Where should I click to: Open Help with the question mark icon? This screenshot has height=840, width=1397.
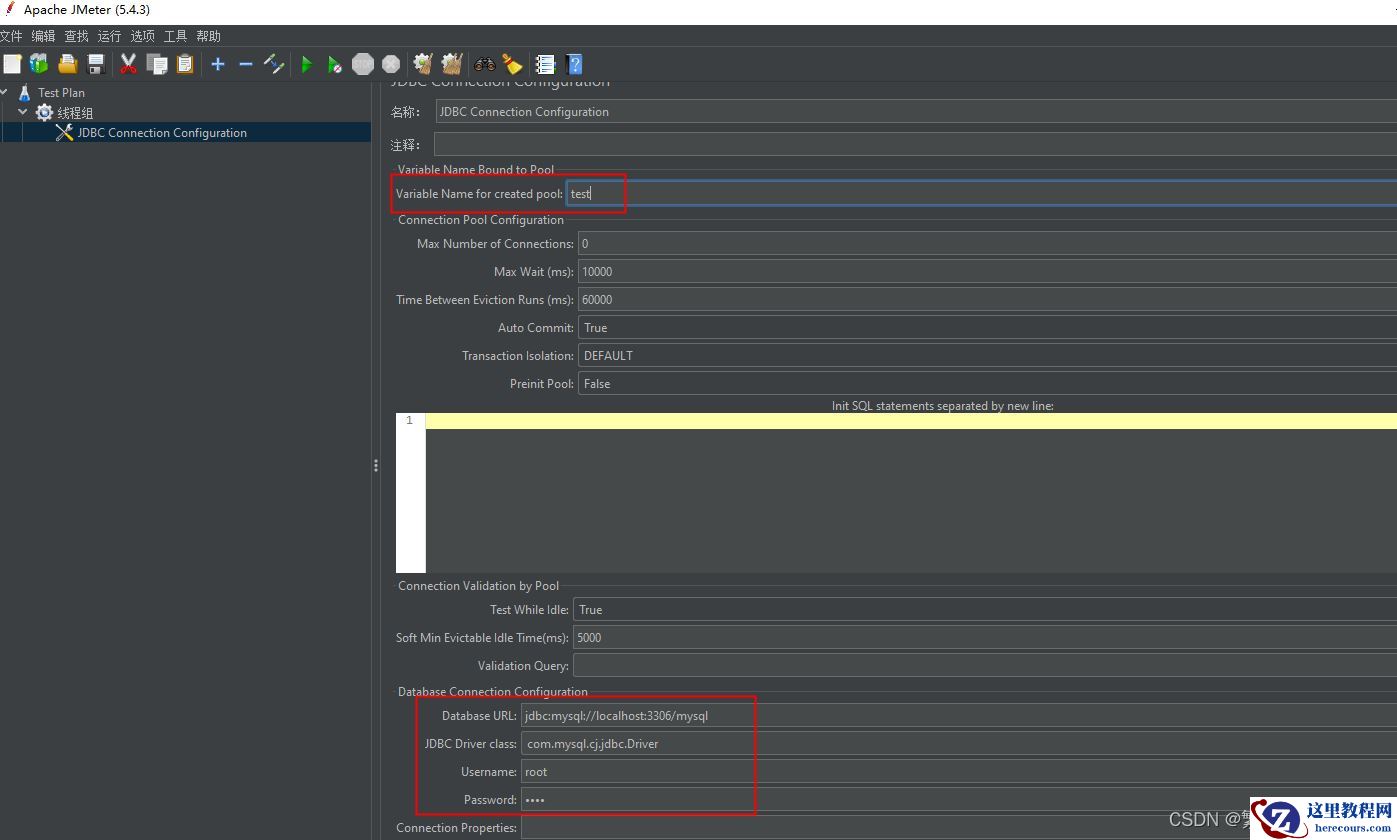pos(574,64)
